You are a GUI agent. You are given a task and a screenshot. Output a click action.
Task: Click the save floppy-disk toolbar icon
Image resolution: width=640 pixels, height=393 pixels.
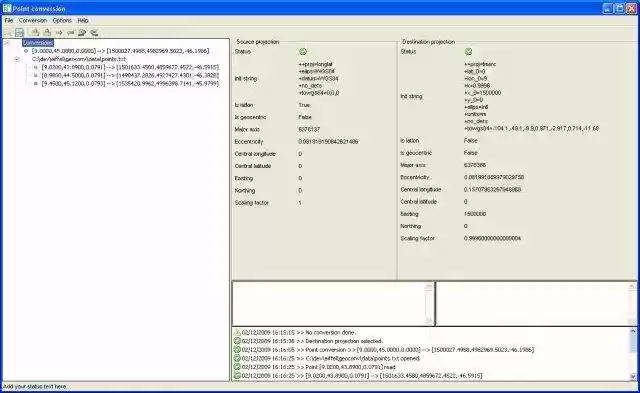tap(19, 32)
